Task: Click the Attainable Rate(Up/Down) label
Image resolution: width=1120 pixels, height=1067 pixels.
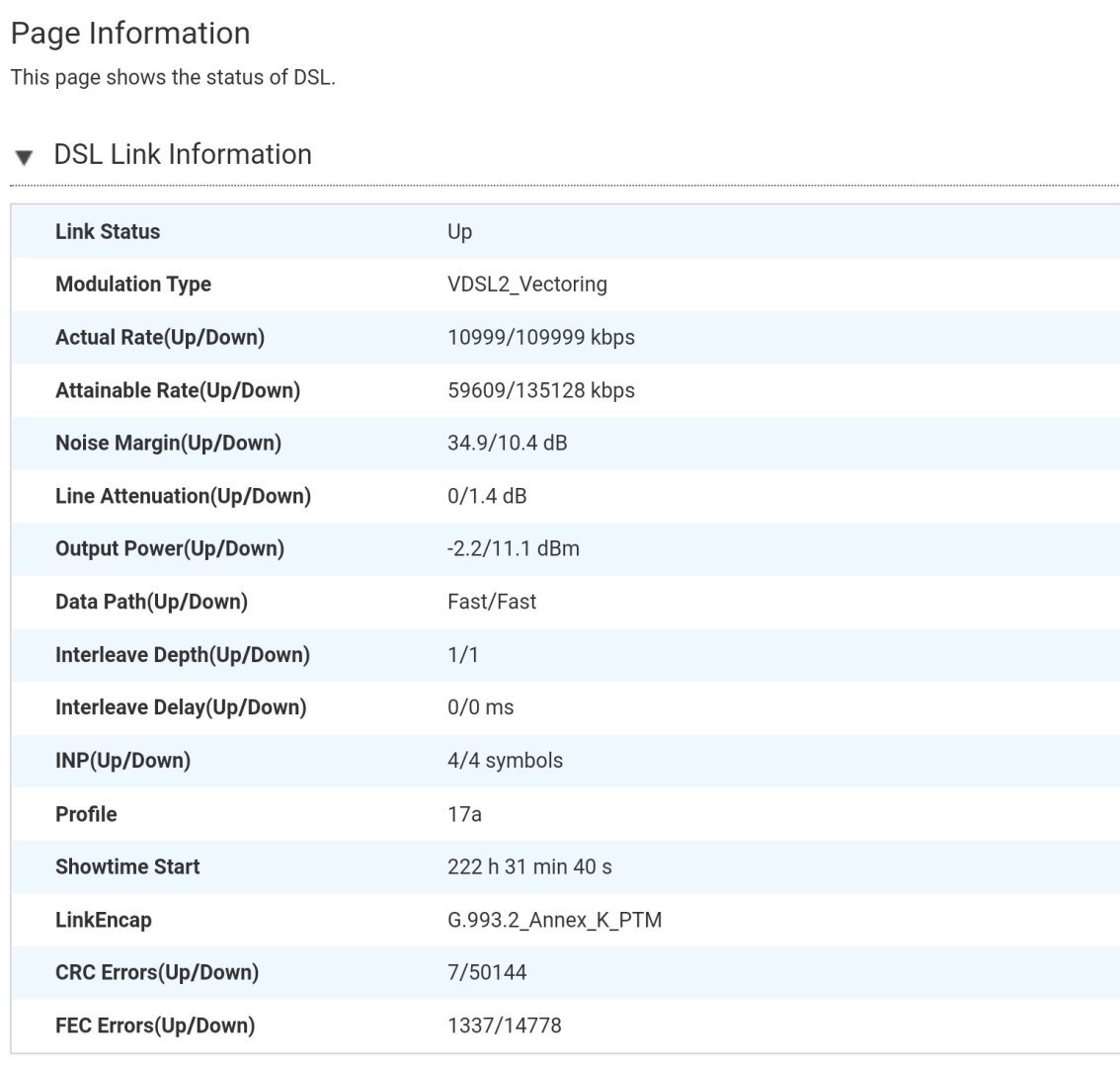Action: pos(178,390)
